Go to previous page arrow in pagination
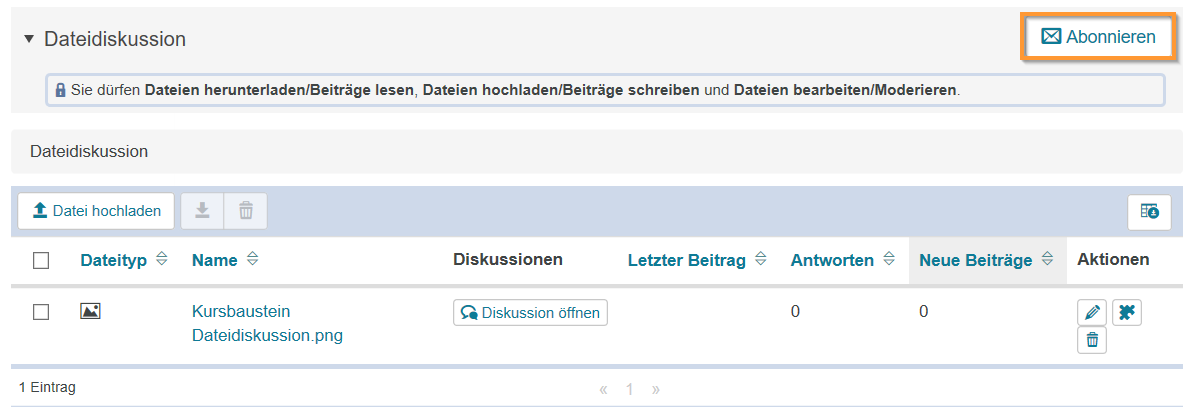The image size is (1197, 414). (x=603, y=390)
